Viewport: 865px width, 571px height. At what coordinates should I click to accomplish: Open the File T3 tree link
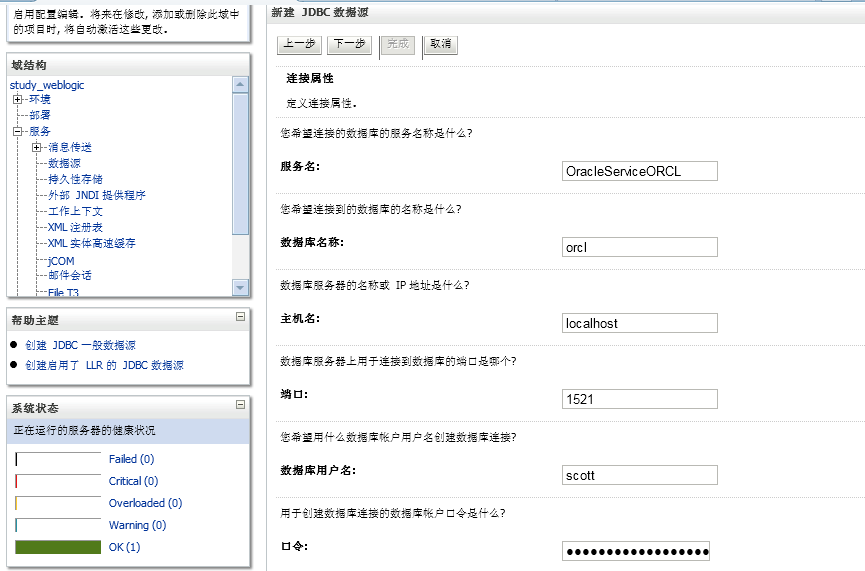pos(63,292)
